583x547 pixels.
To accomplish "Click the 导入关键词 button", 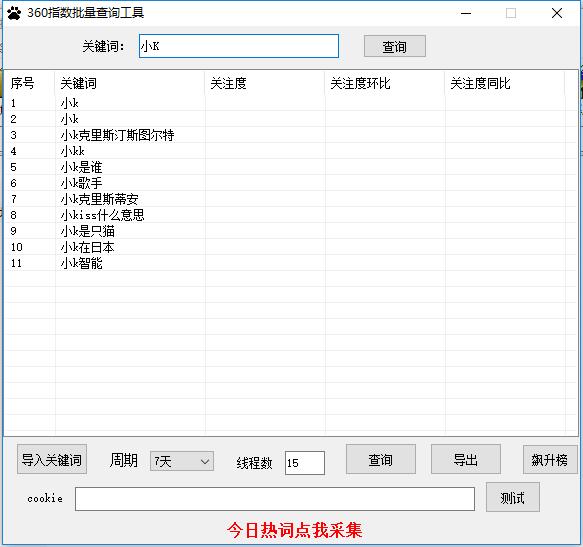I will pyautogui.click(x=52, y=459).
